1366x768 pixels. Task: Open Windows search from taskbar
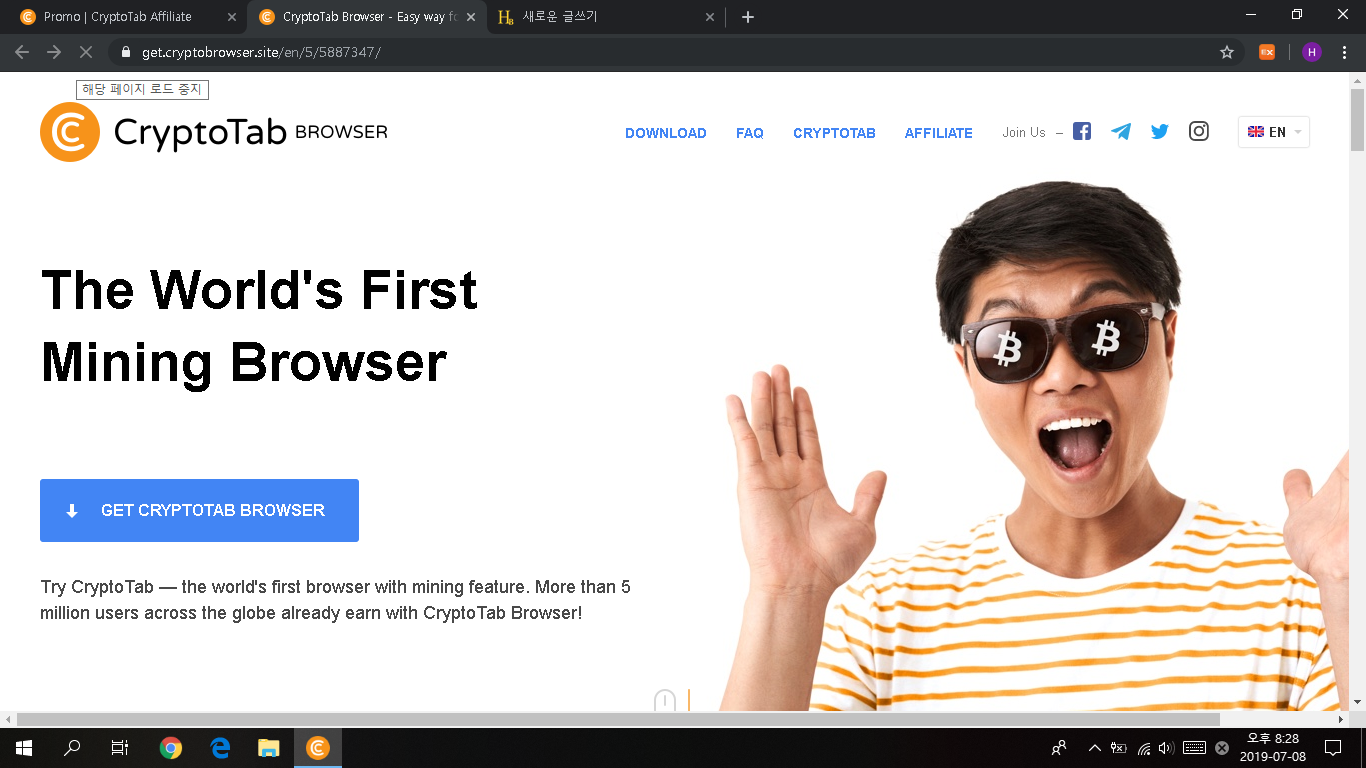point(72,748)
